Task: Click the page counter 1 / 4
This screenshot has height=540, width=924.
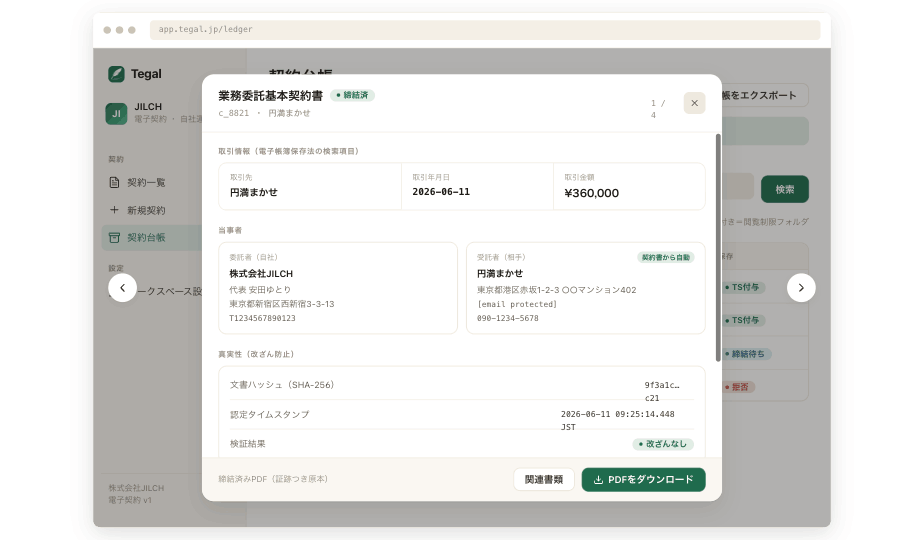Action: coord(658,108)
